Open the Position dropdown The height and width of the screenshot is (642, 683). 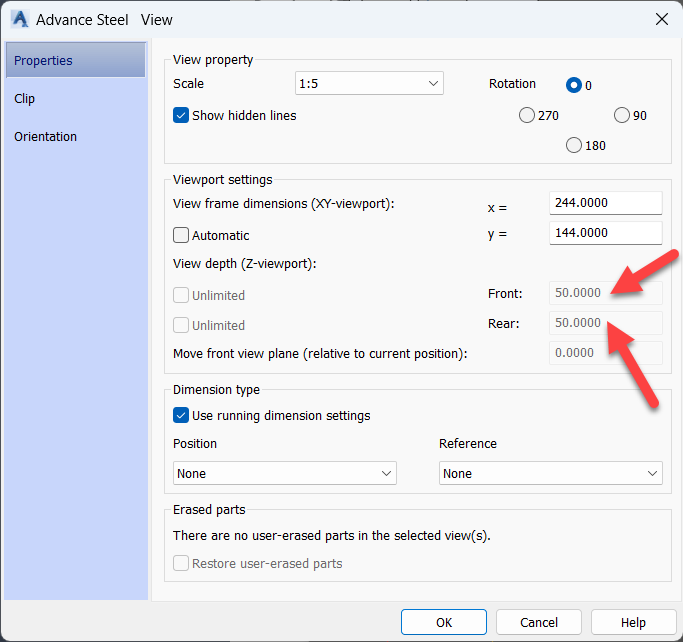pos(284,473)
